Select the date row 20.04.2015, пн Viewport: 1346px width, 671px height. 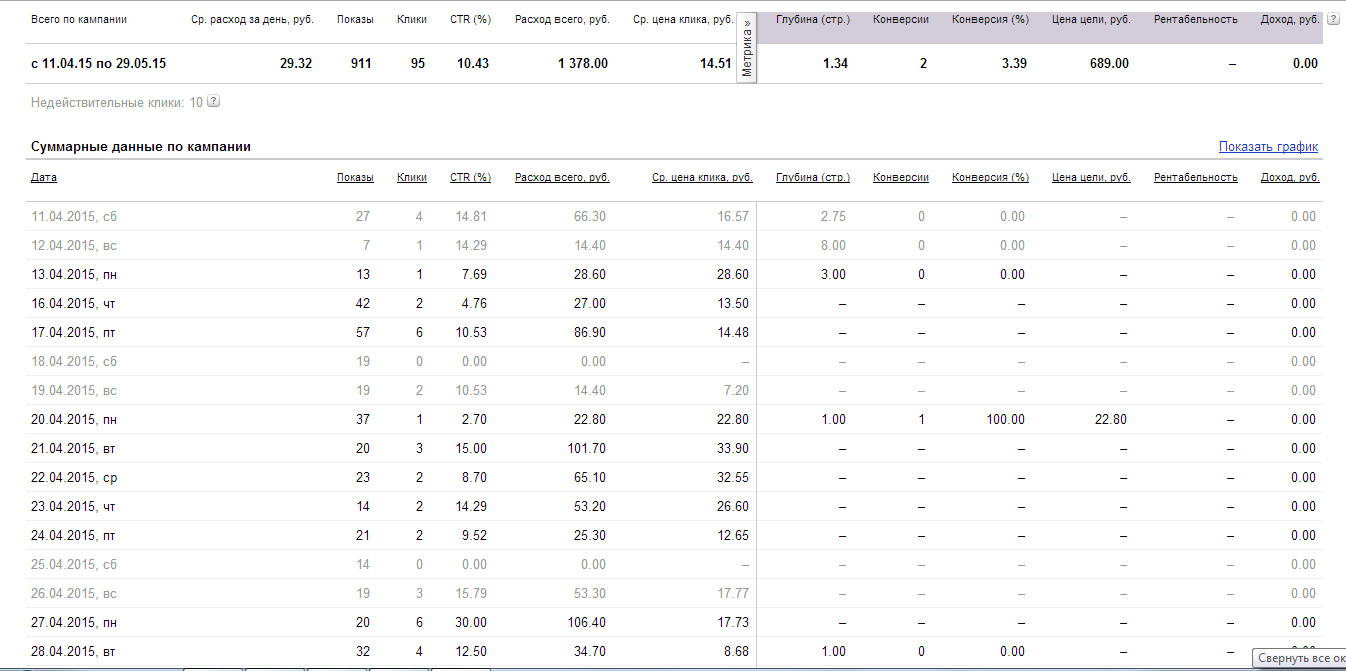coord(74,420)
